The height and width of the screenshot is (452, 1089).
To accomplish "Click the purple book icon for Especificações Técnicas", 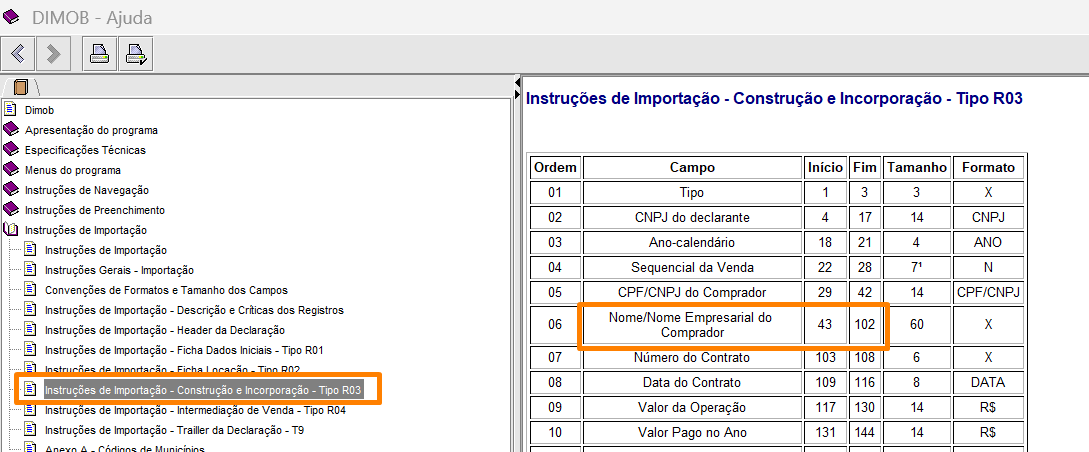I will pyautogui.click(x=10, y=149).
